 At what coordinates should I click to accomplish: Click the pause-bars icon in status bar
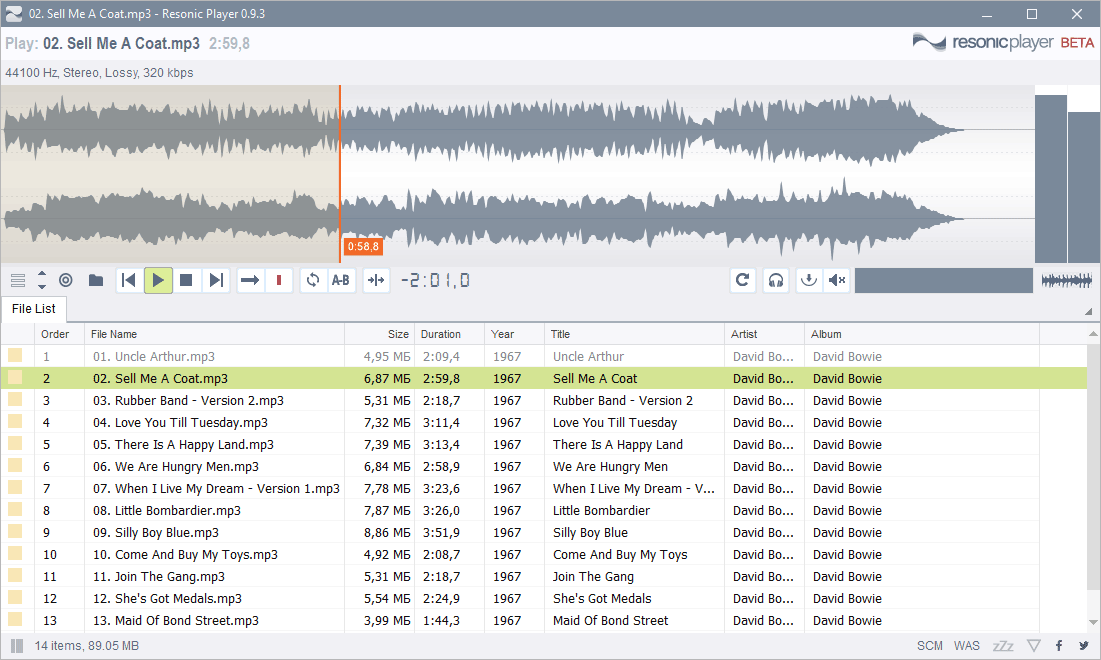pyautogui.click(x=18, y=646)
